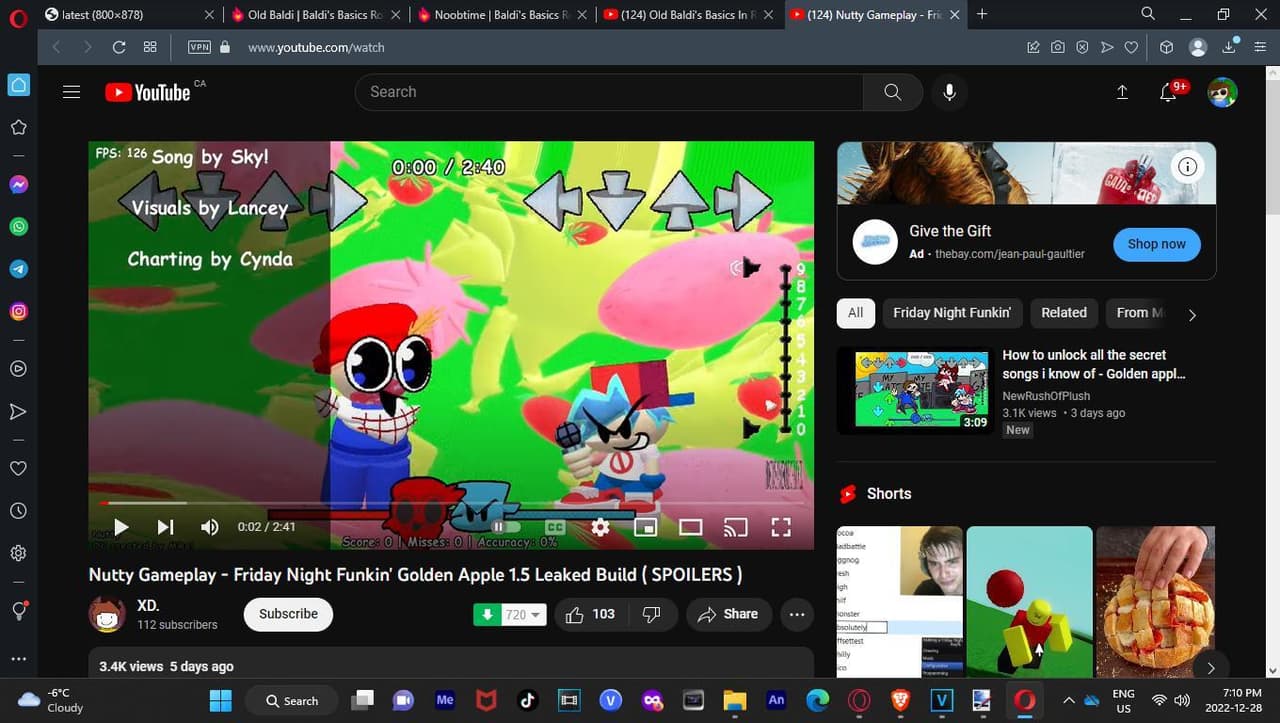Switch to Noobtime Baldi's Basics tab
Screen dimensions: 1280x723
pos(503,15)
